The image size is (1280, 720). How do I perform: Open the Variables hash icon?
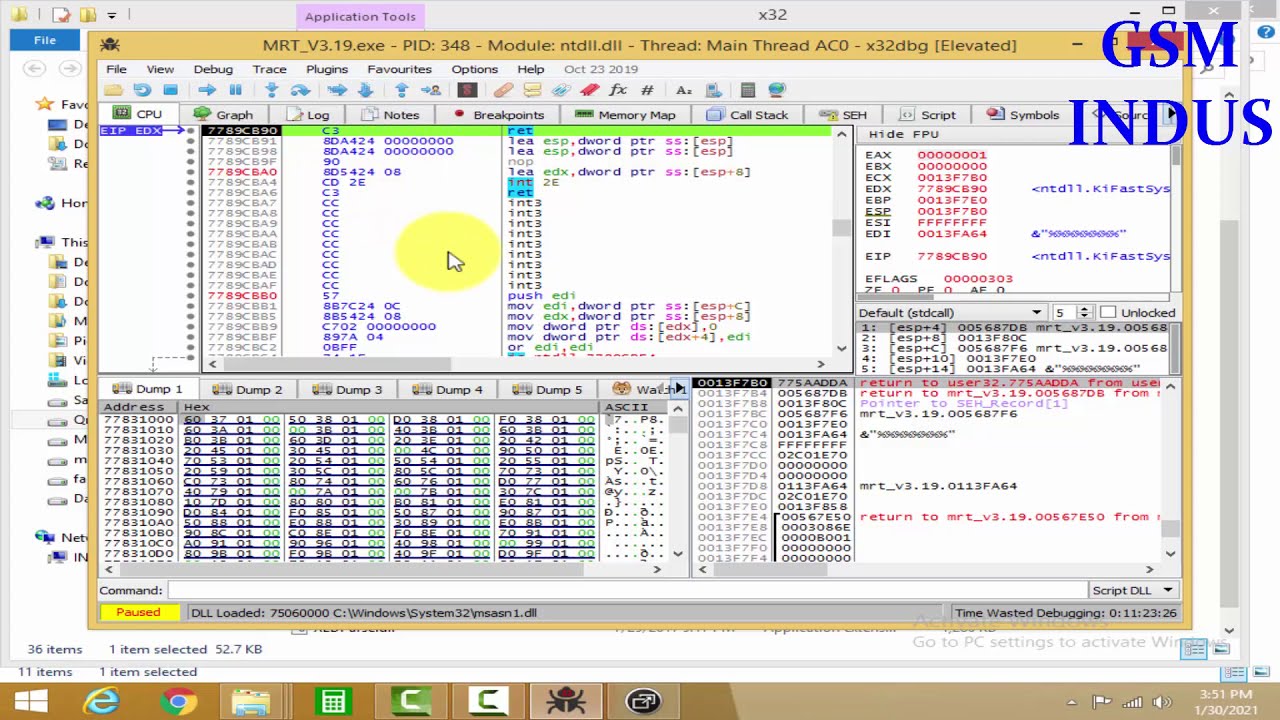tap(647, 90)
